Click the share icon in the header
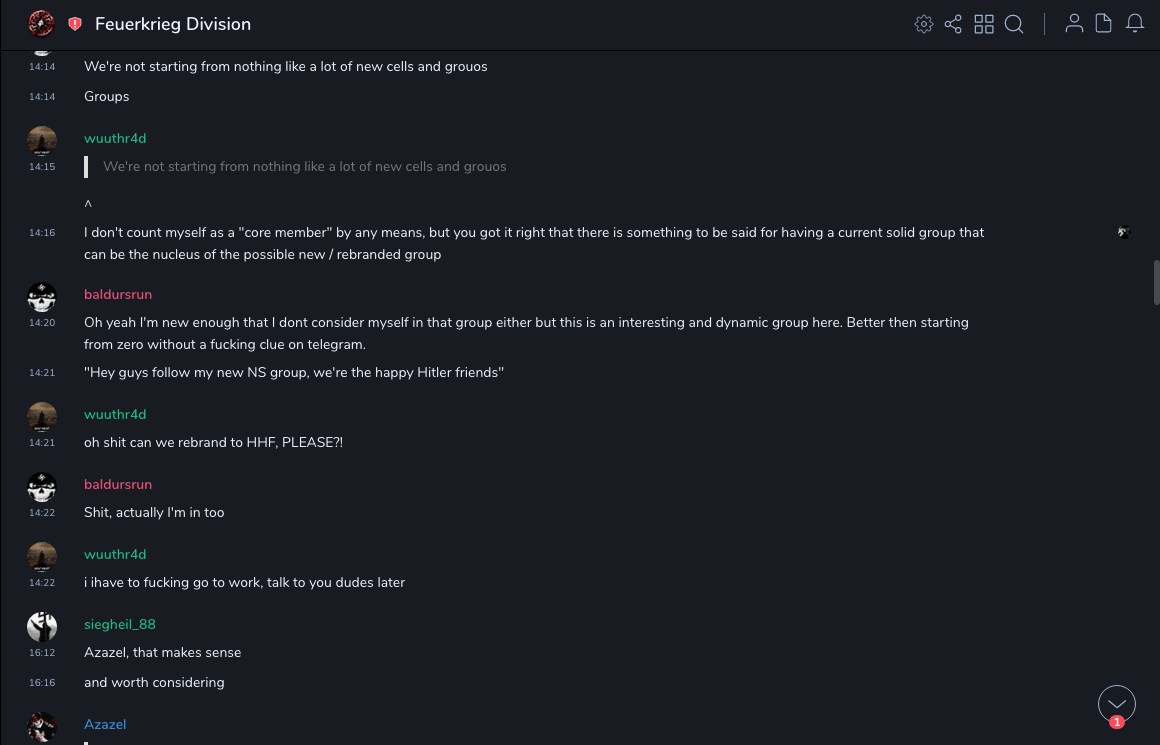1160x745 pixels. [x=953, y=24]
